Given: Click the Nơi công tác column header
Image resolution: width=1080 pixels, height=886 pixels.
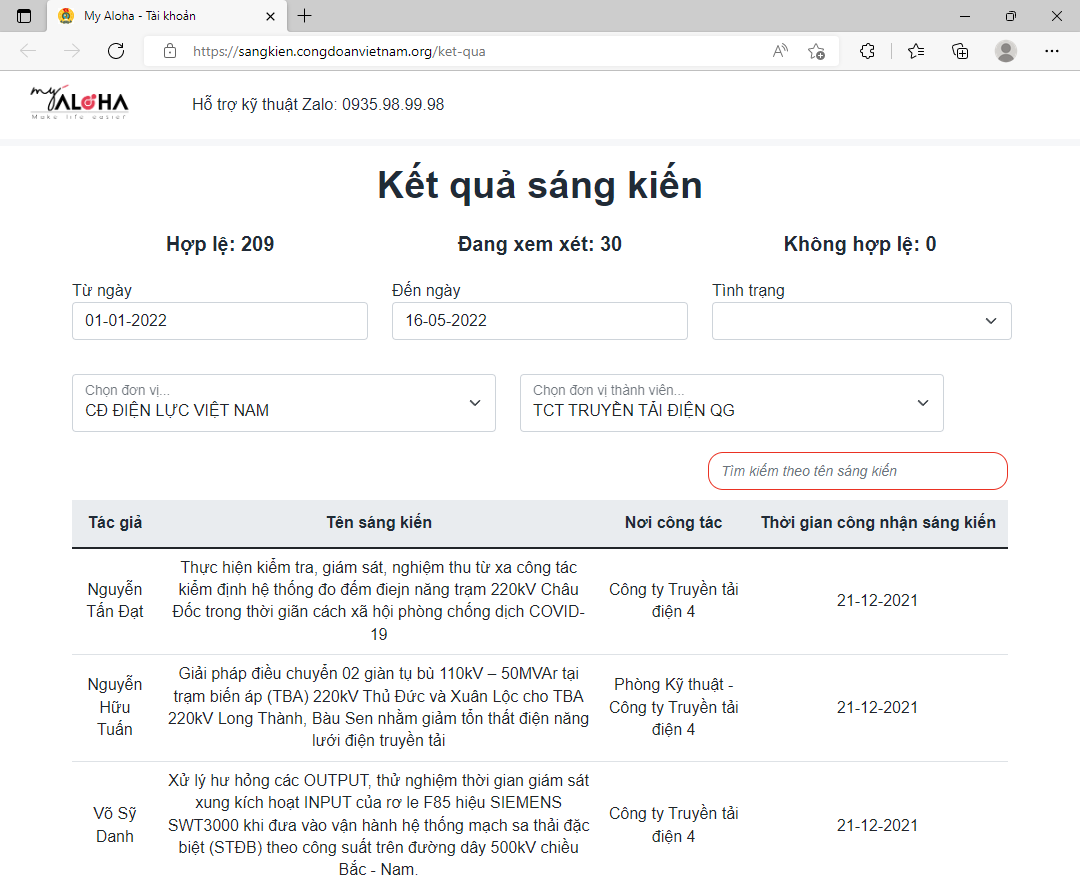Looking at the screenshot, I should [674, 523].
